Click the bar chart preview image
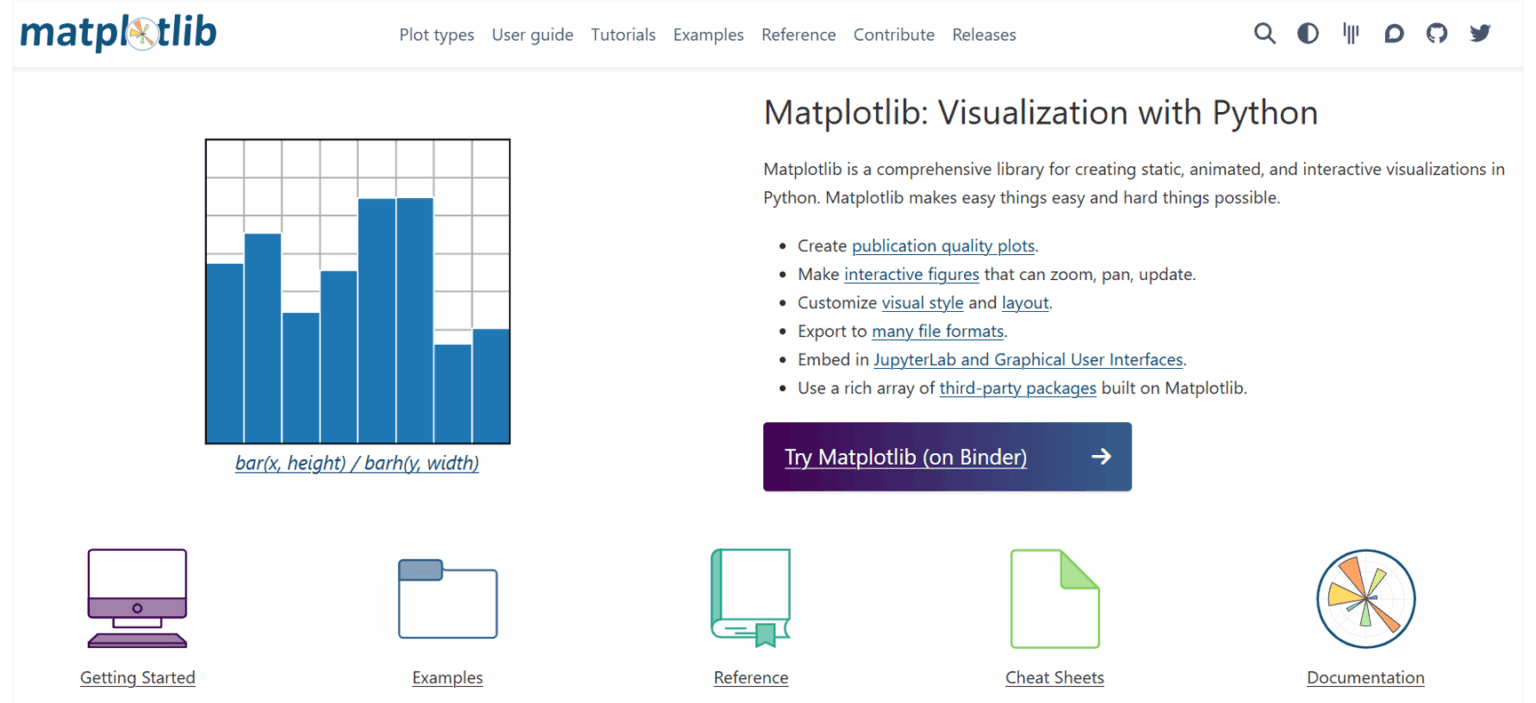Viewport: 1536px width, 703px height. click(358, 291)
